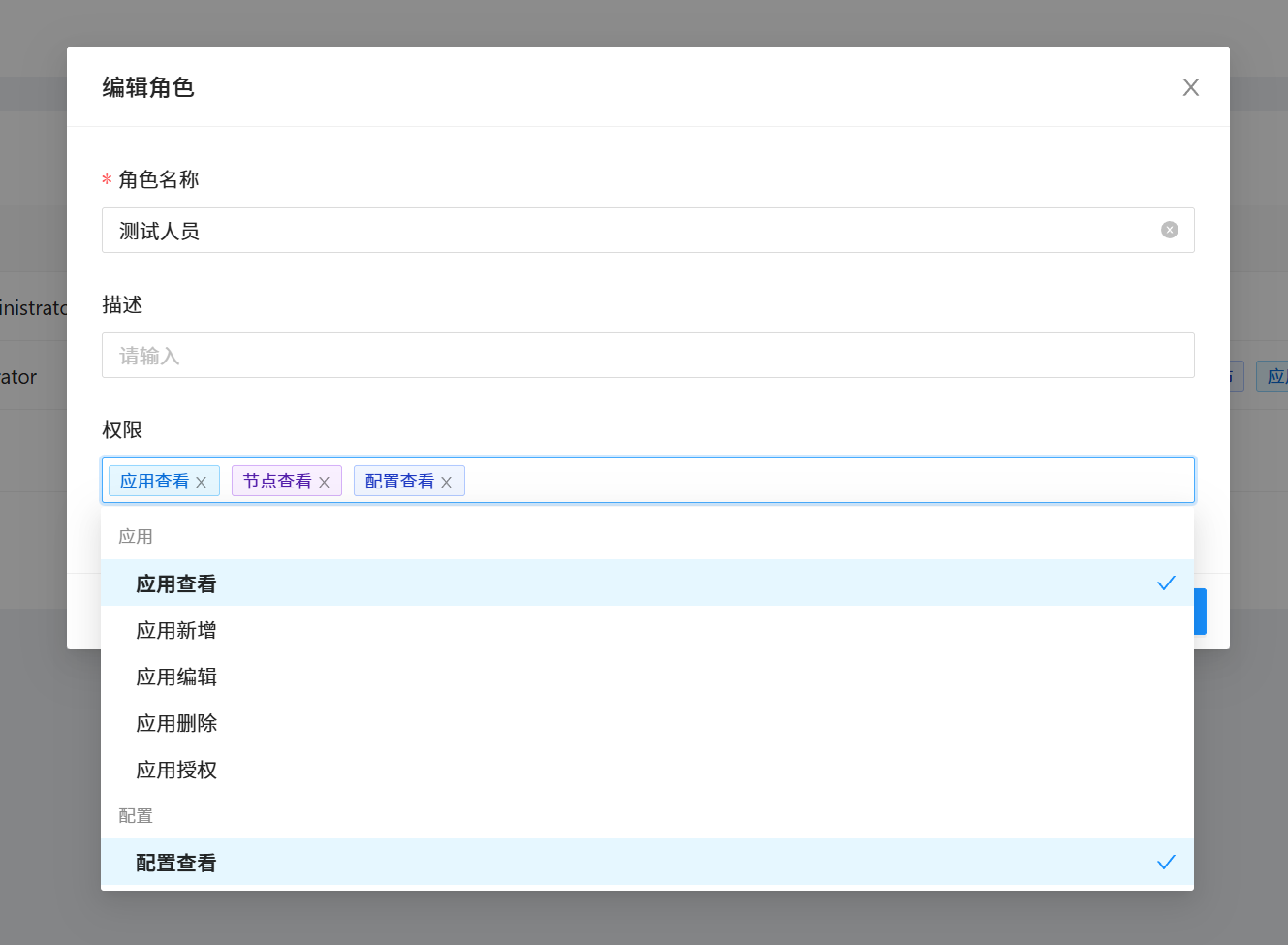Viewport: 1288px width, 945px height.
Task: Remove the 配置查看 tag via its x icon
Action: (x=446, y=482)
